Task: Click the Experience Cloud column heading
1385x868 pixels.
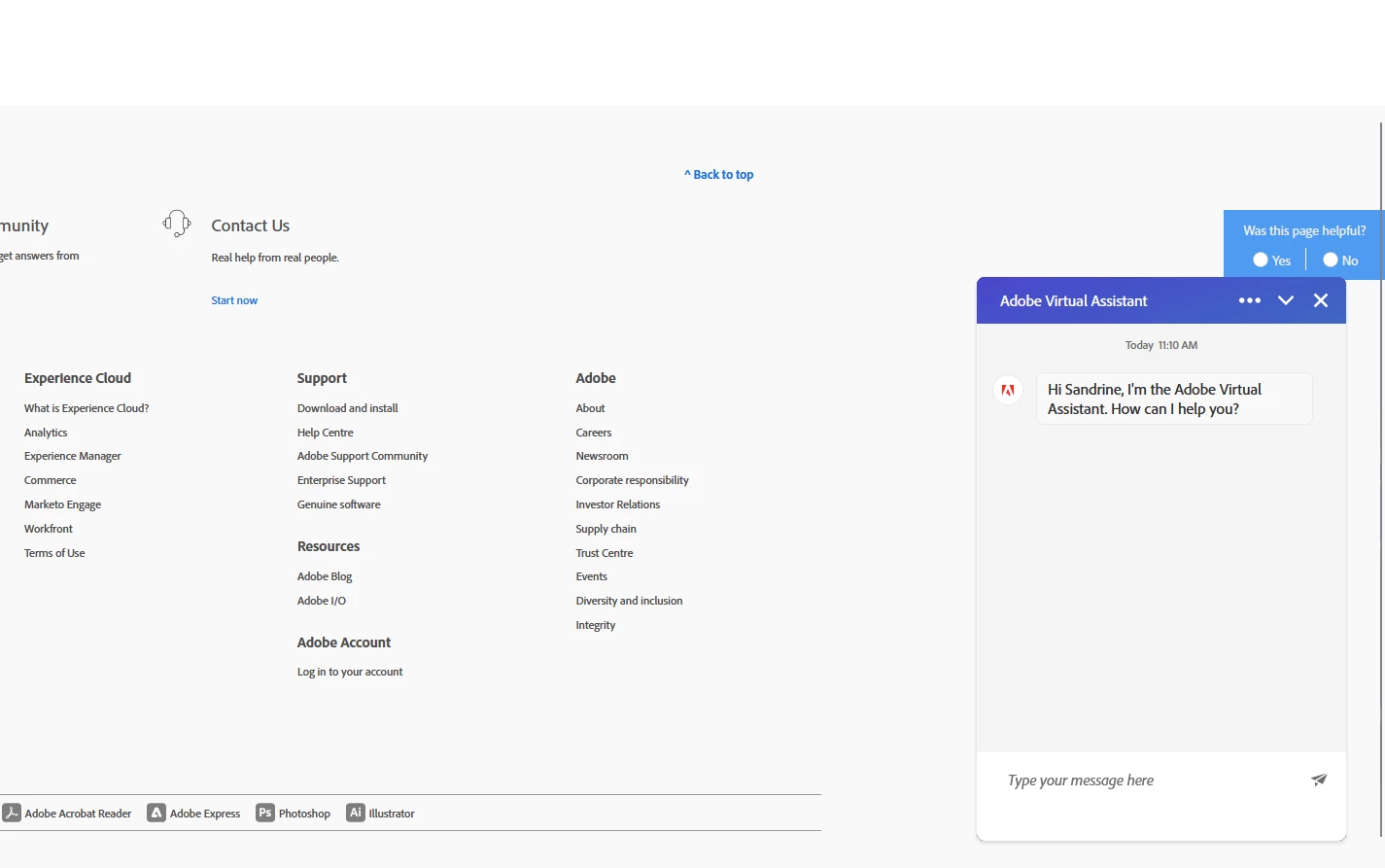Action: pyautogui.click(x=78, y=378)
